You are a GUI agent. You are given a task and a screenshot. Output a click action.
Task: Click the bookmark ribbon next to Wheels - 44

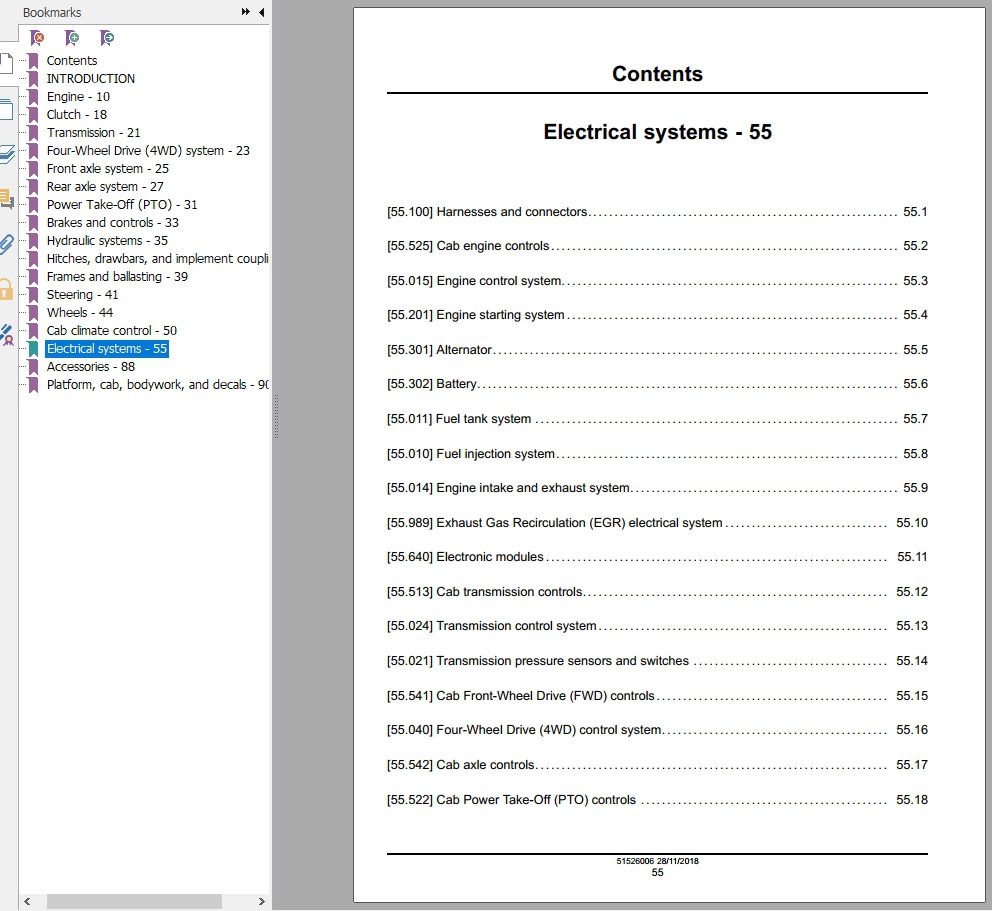point(33,313)
